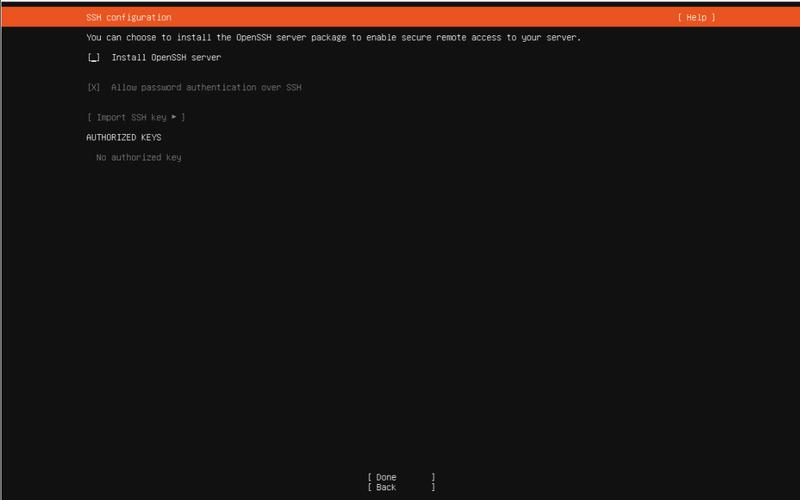Click the opening bracket of Help
800x500 pixels.
tap(680, 17)
